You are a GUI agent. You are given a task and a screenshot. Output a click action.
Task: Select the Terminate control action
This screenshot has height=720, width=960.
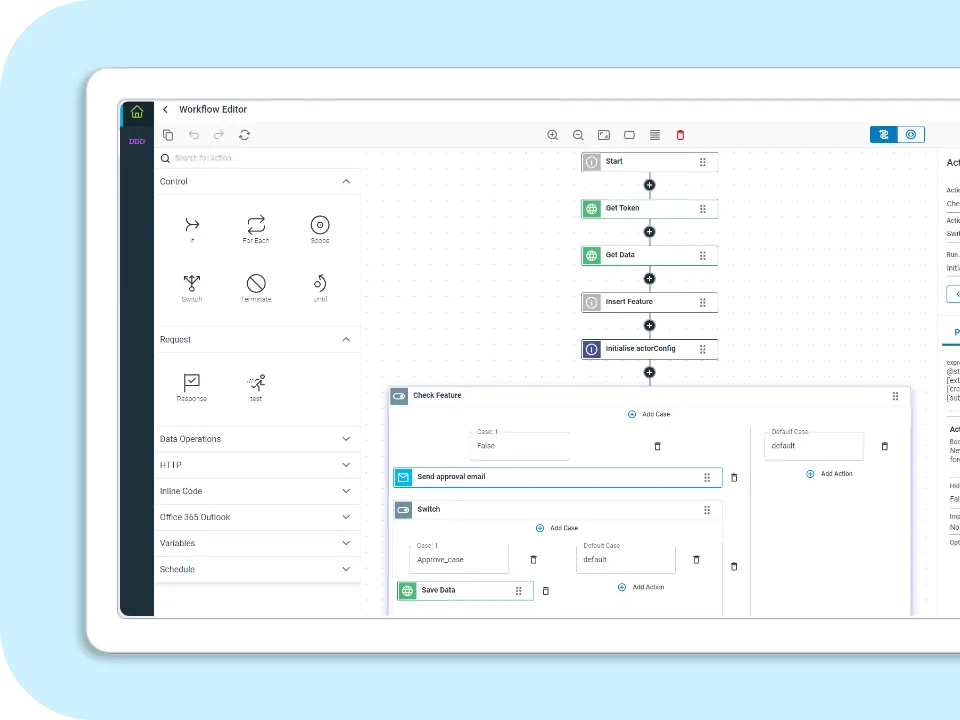click(x=256, y=287)
